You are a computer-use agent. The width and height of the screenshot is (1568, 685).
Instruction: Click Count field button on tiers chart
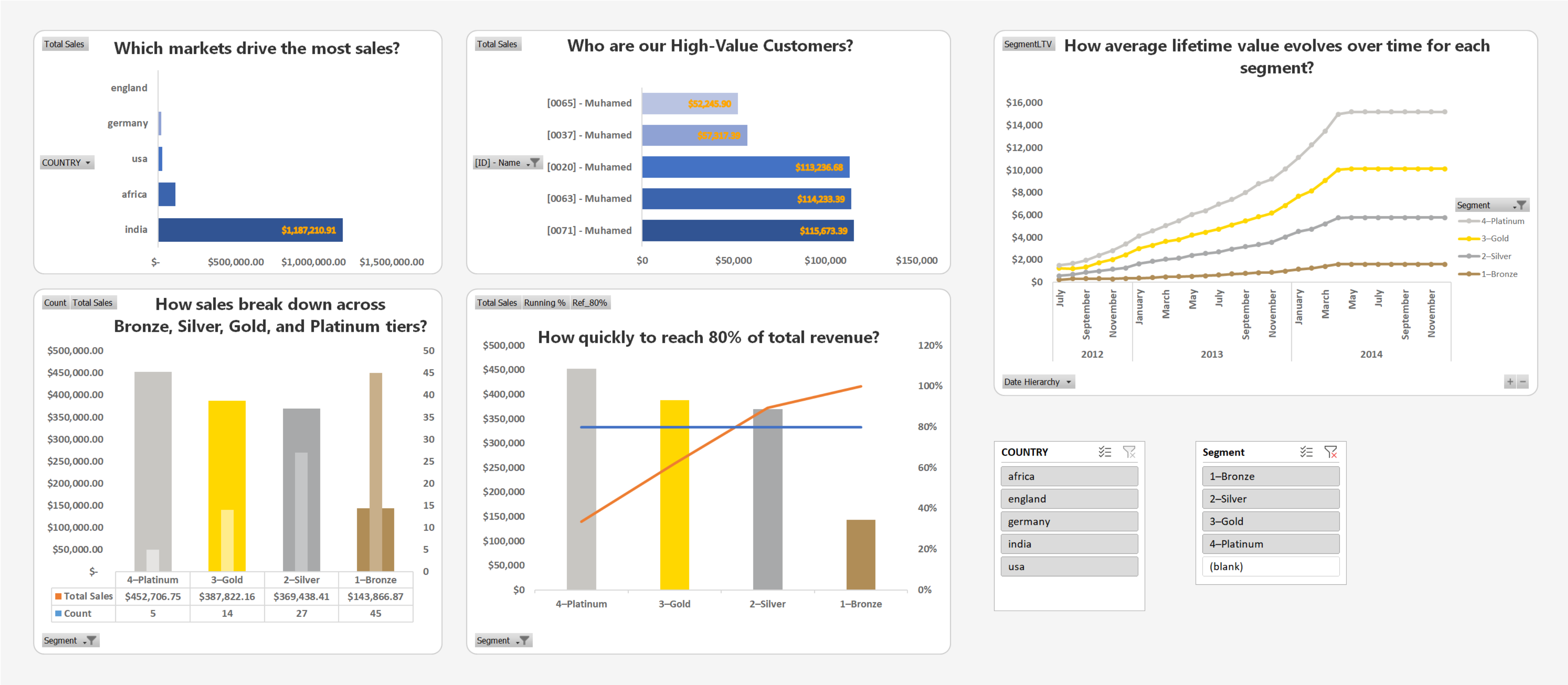(x=56, y=302)
